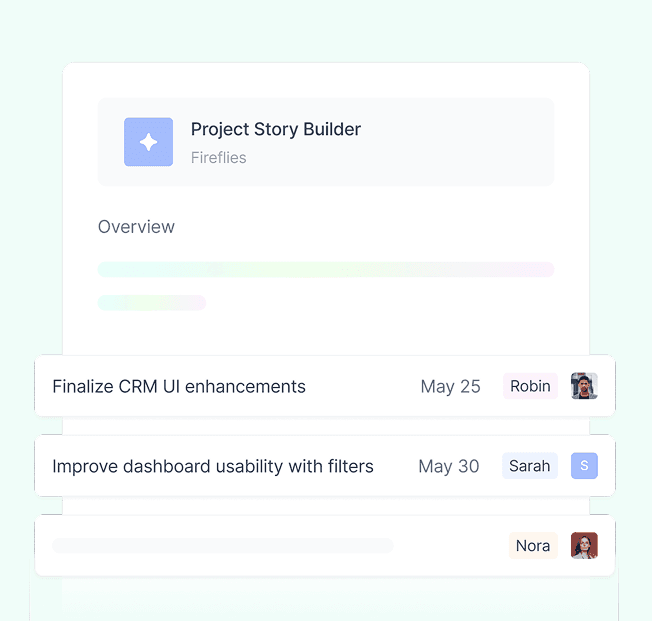Click the blue sparkle app icon
Image resolution: width=652 pixels, height=621 pixels.
[x=148, y=142]
